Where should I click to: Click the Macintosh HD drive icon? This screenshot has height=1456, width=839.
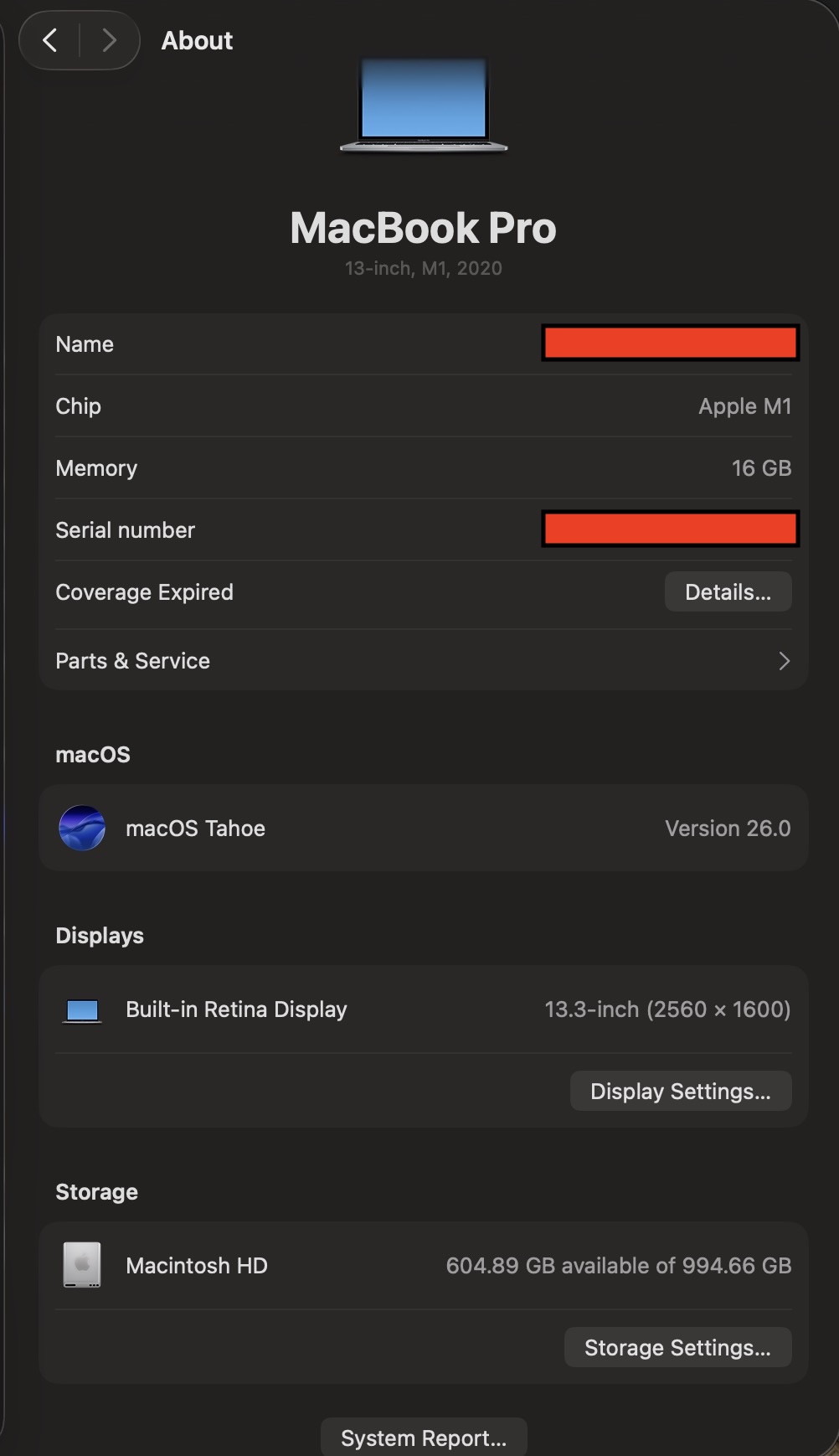(82, 1265)
